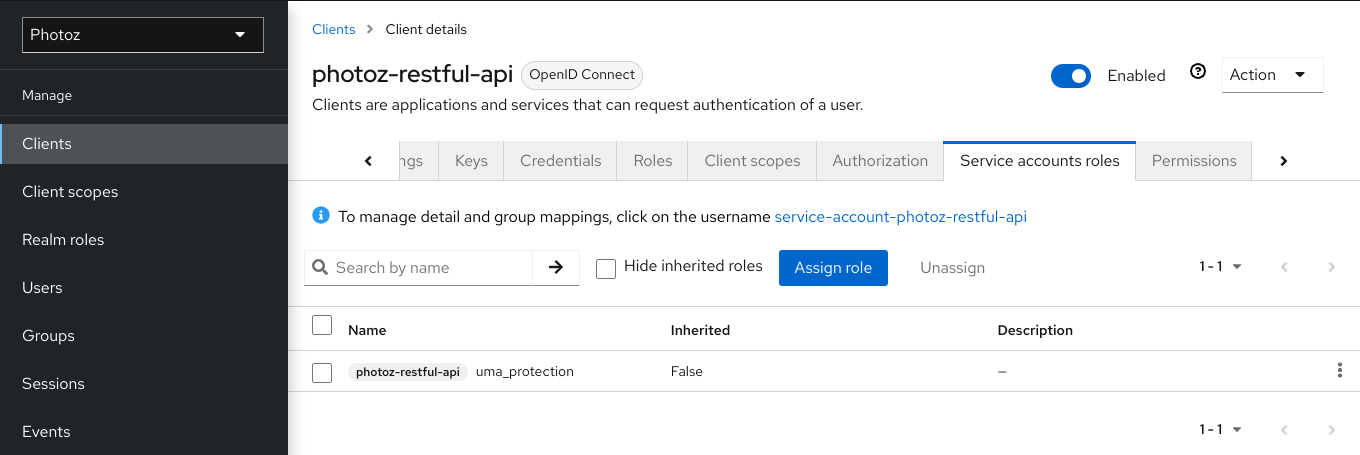Click the help question mark icon

click(1198, 72)
